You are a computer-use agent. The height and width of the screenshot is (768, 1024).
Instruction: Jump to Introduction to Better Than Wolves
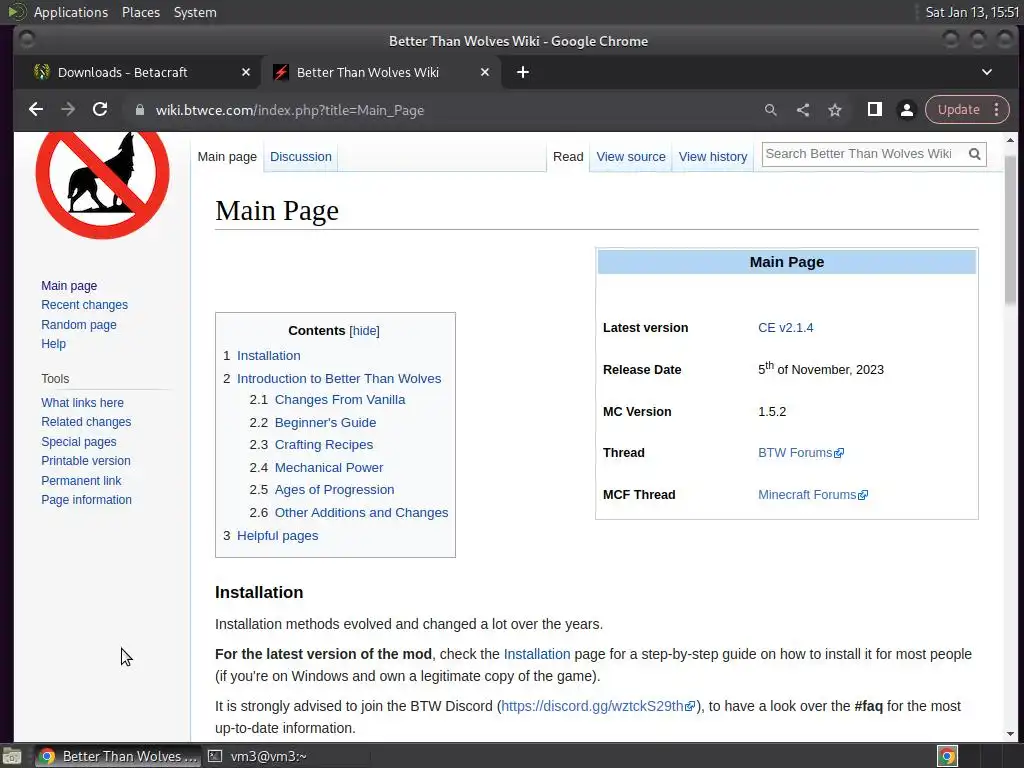[x=339, y=379]
